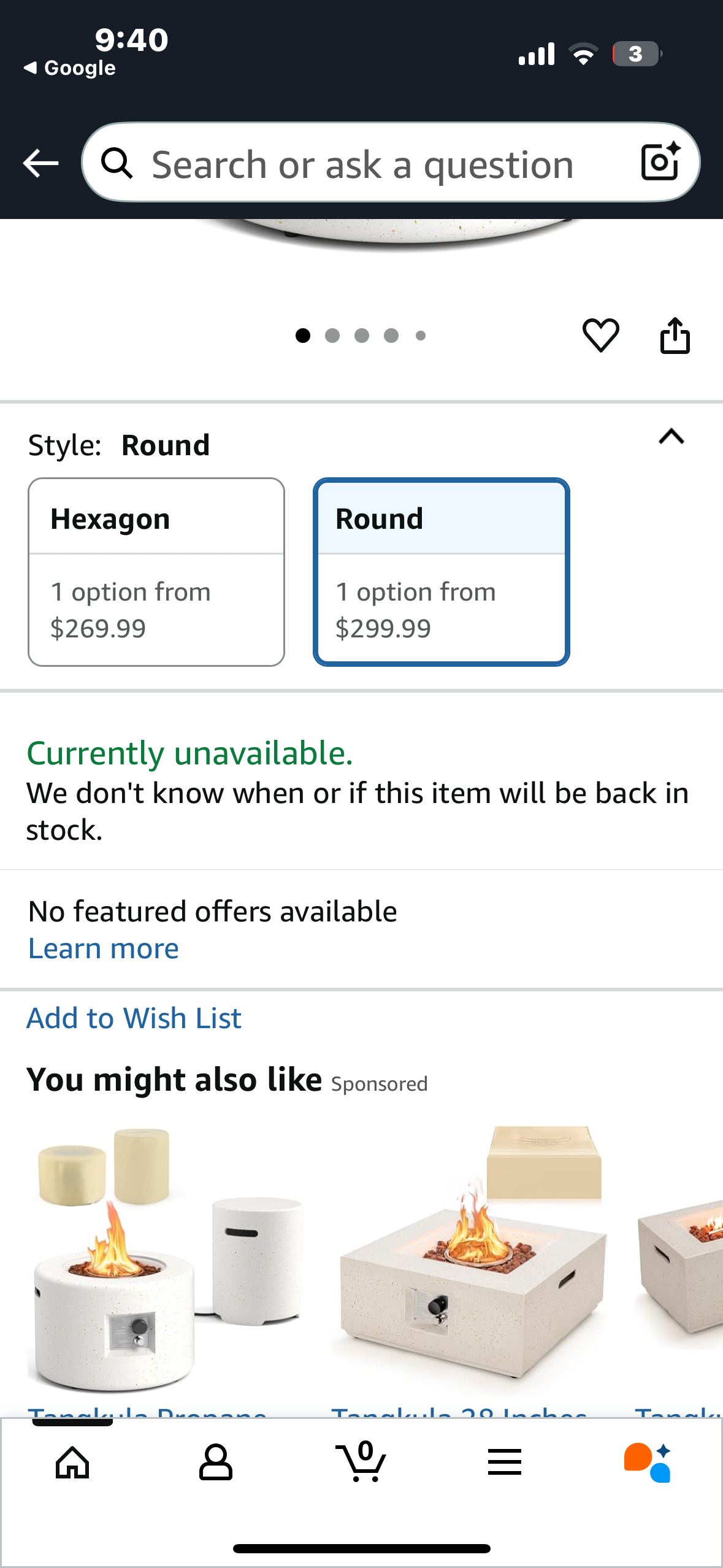Screen dimensions: 723x1568
Task: Return to Google via status bar
Action: pos(70,67)
